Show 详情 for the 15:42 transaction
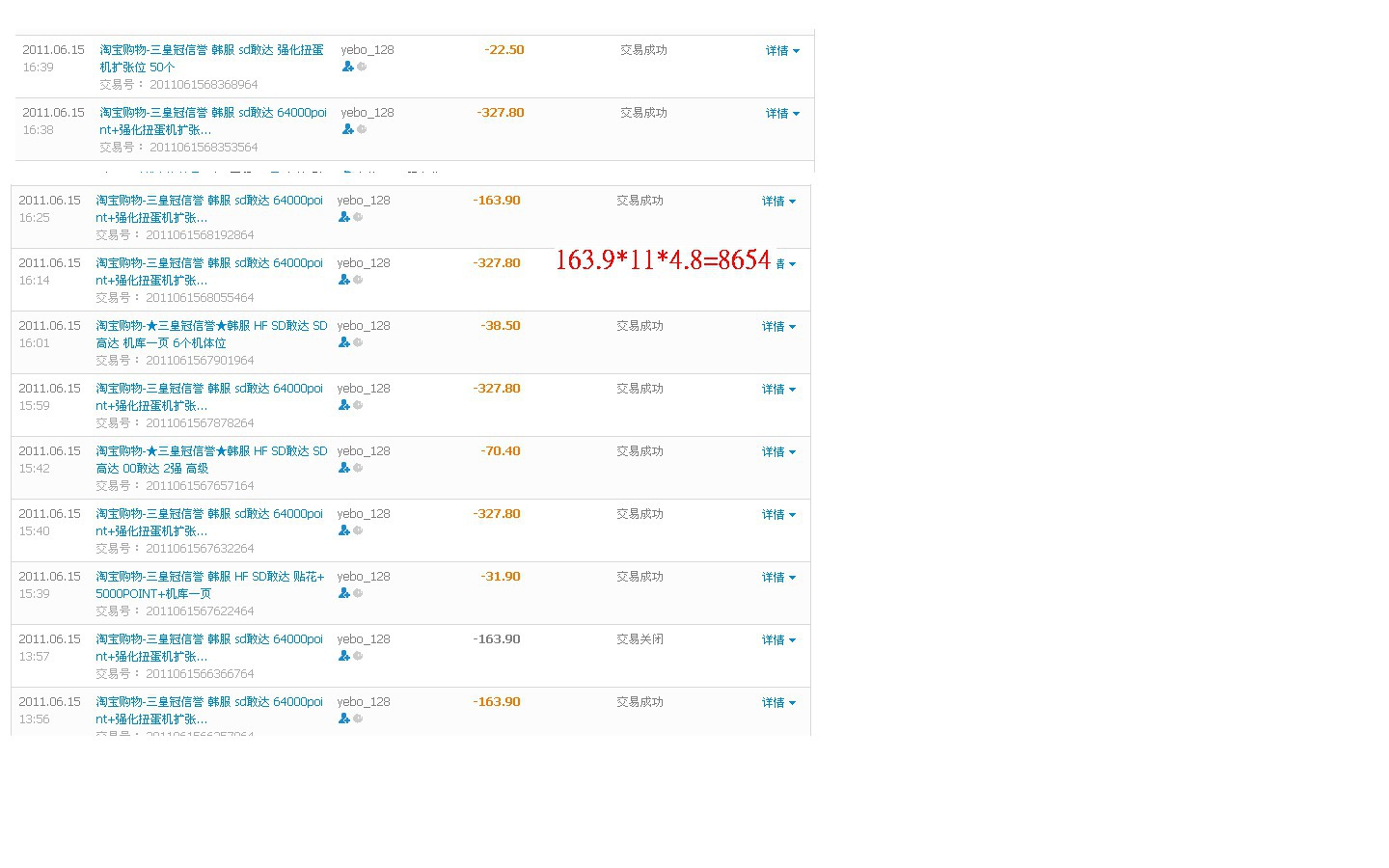This screenshot has width=1389, height=868. (778, 451)
